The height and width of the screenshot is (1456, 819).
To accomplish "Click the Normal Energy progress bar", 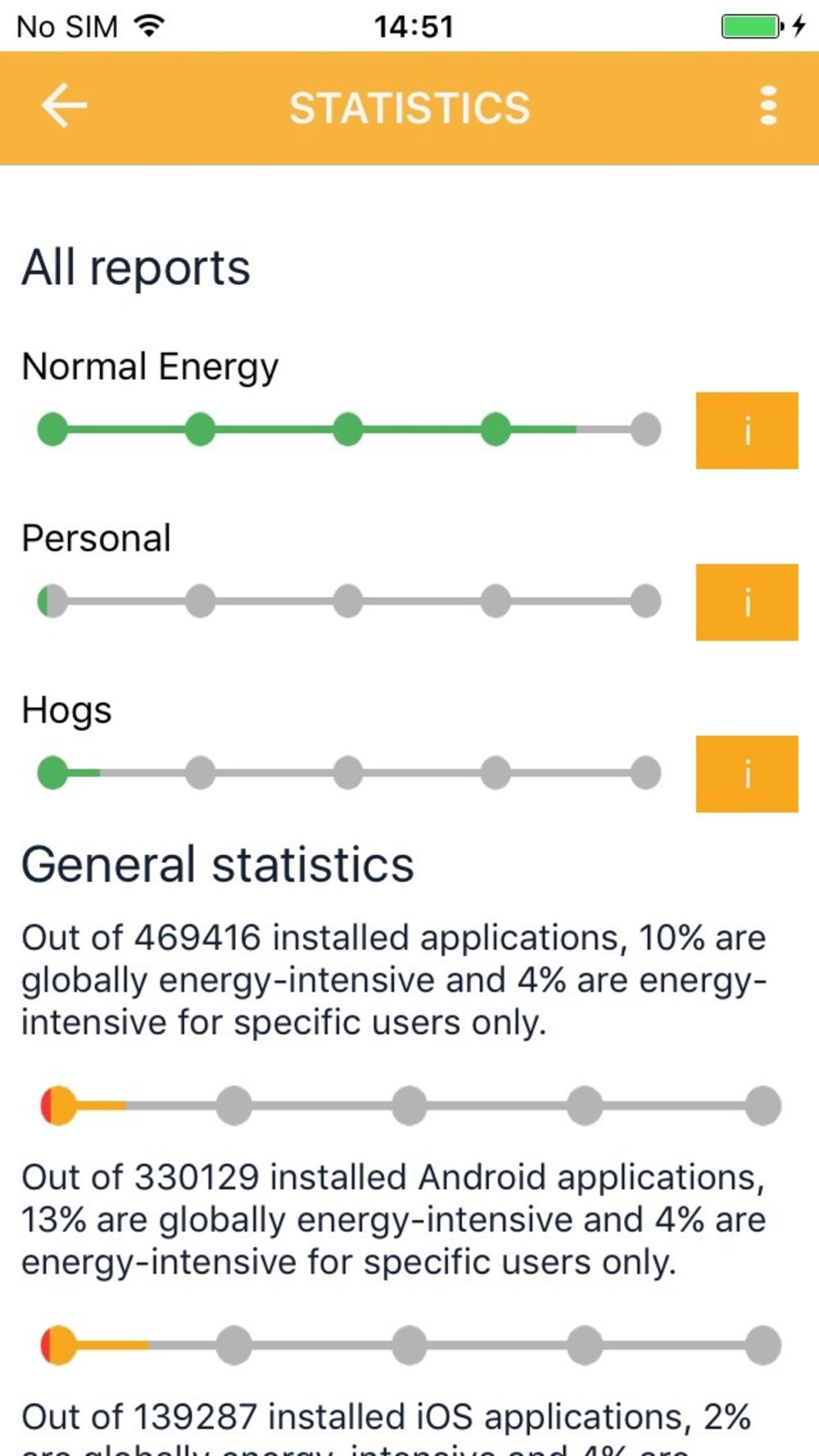I will click(x=349, y=430).
